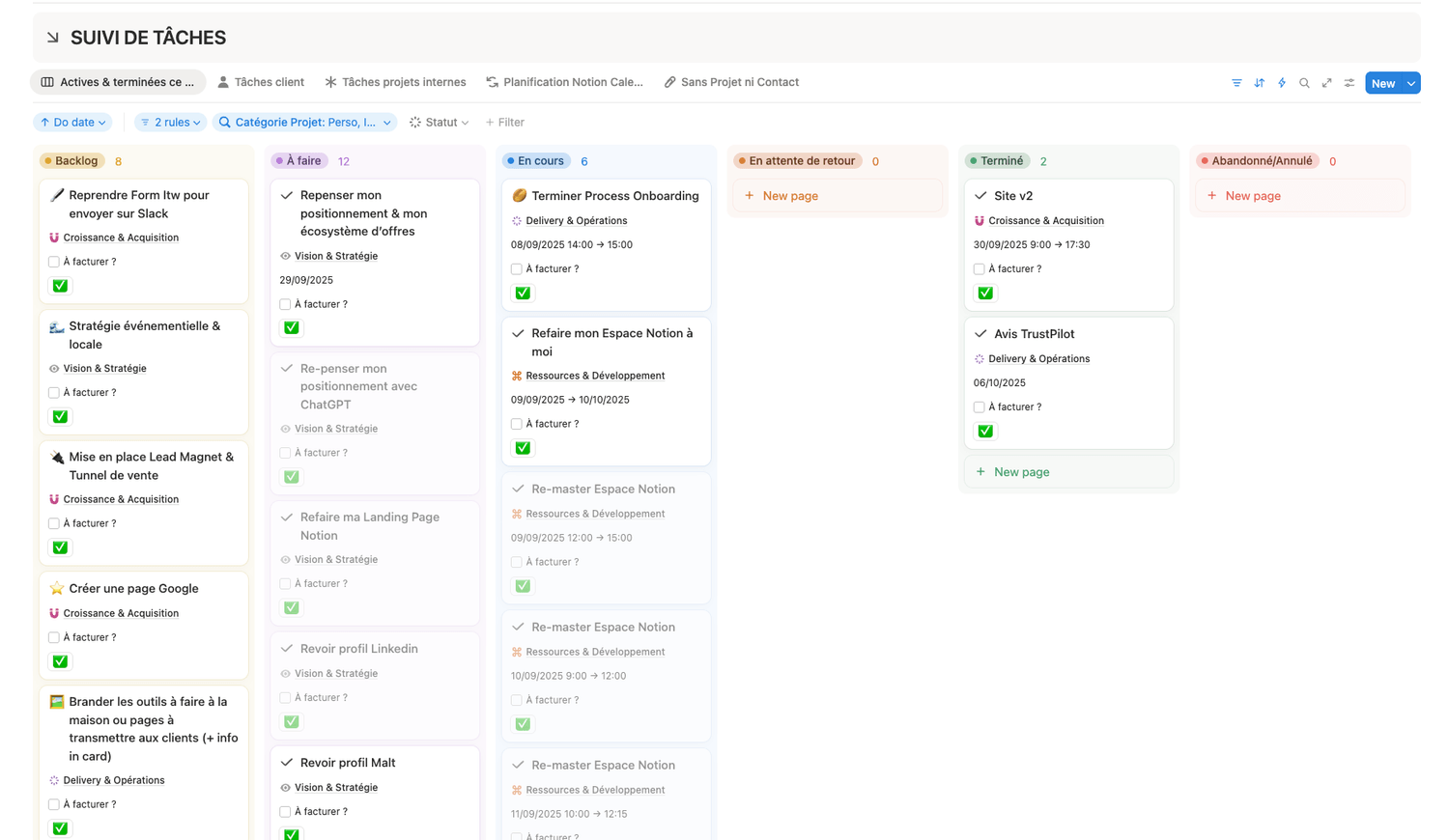Click the sort arrows icon
1449x840 pixels.
(1260, 83)
